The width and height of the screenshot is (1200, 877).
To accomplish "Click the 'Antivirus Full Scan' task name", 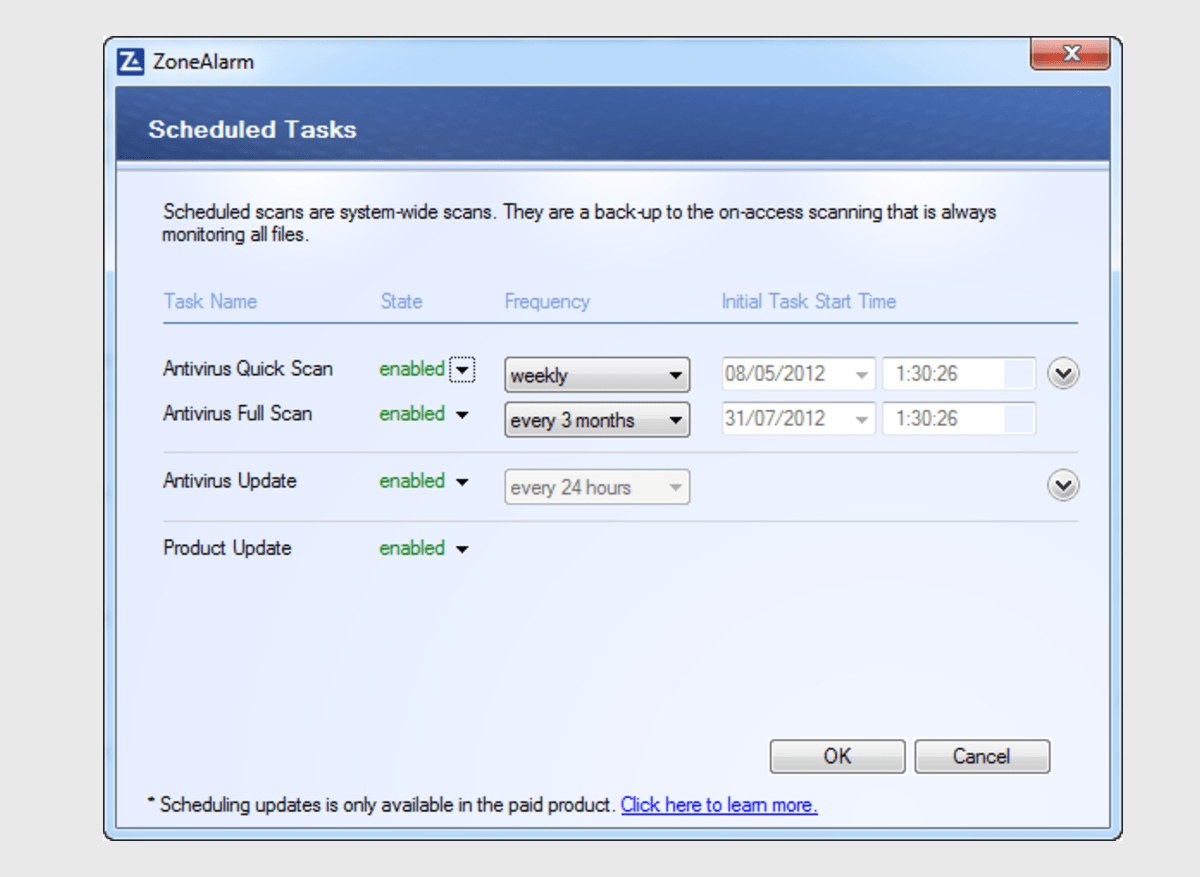I will tap(238, 414).
